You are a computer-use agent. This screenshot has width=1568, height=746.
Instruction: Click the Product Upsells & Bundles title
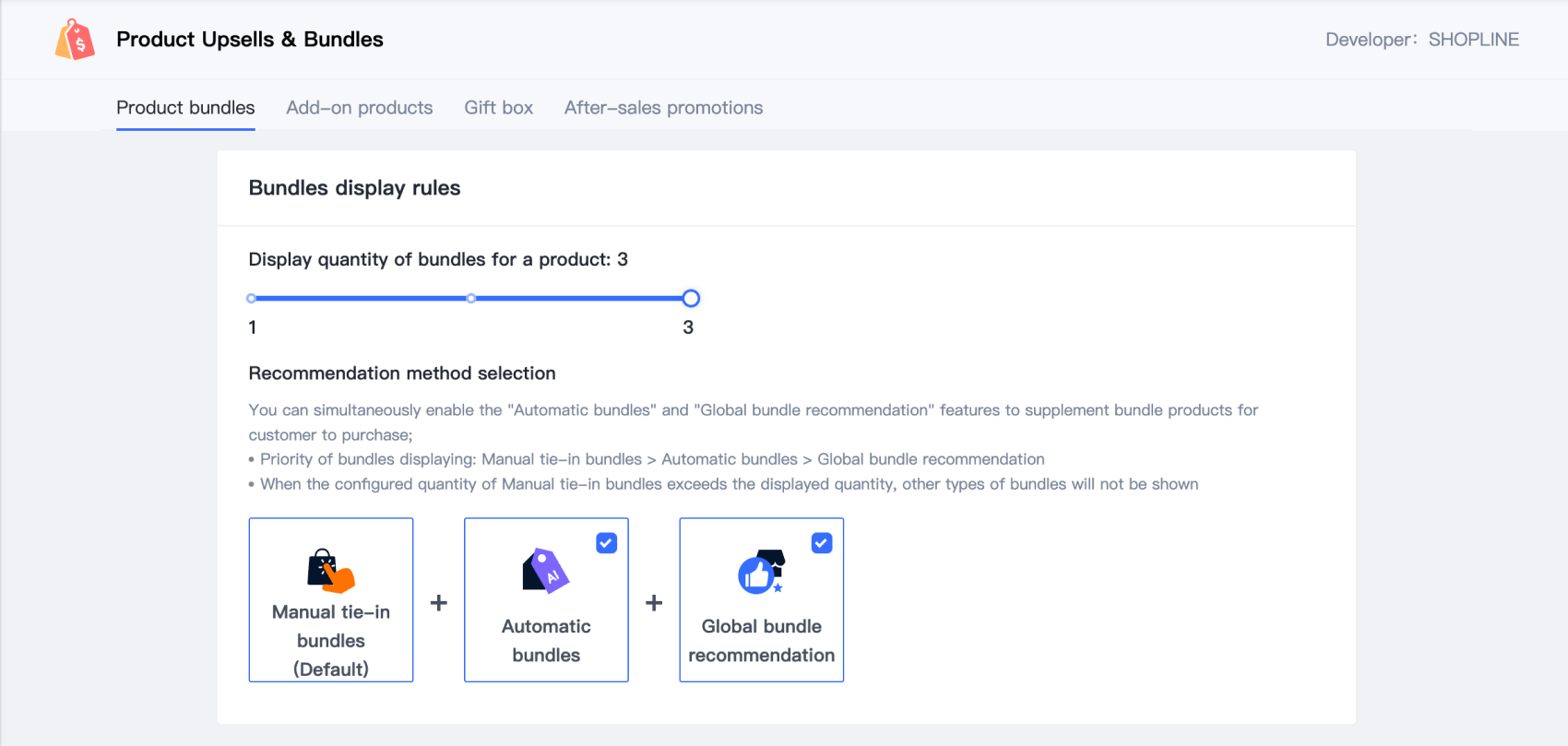click(249, 40)
